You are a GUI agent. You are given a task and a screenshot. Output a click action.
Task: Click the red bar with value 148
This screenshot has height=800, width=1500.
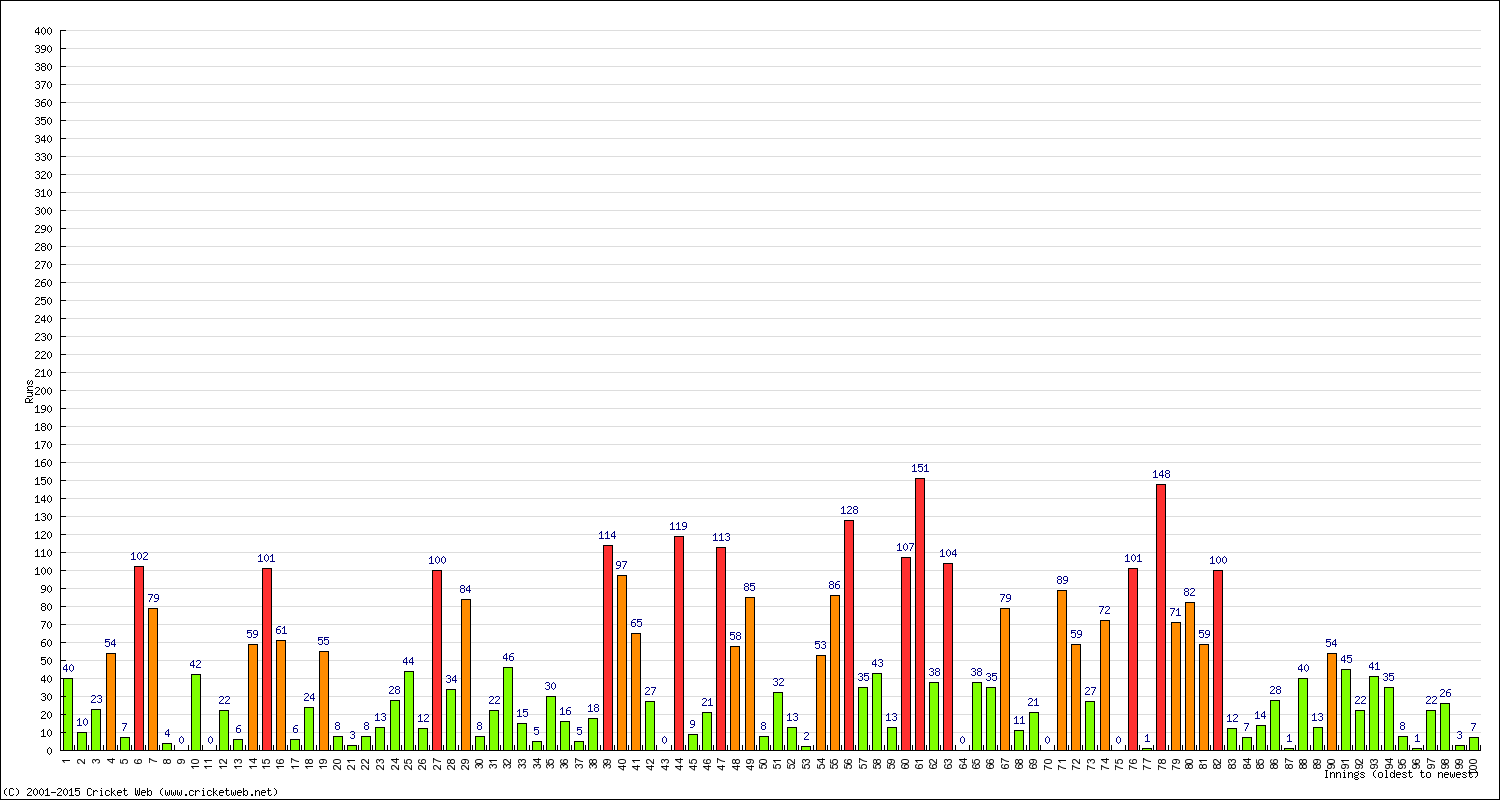pyautogui.click(x=1161, y=617)
